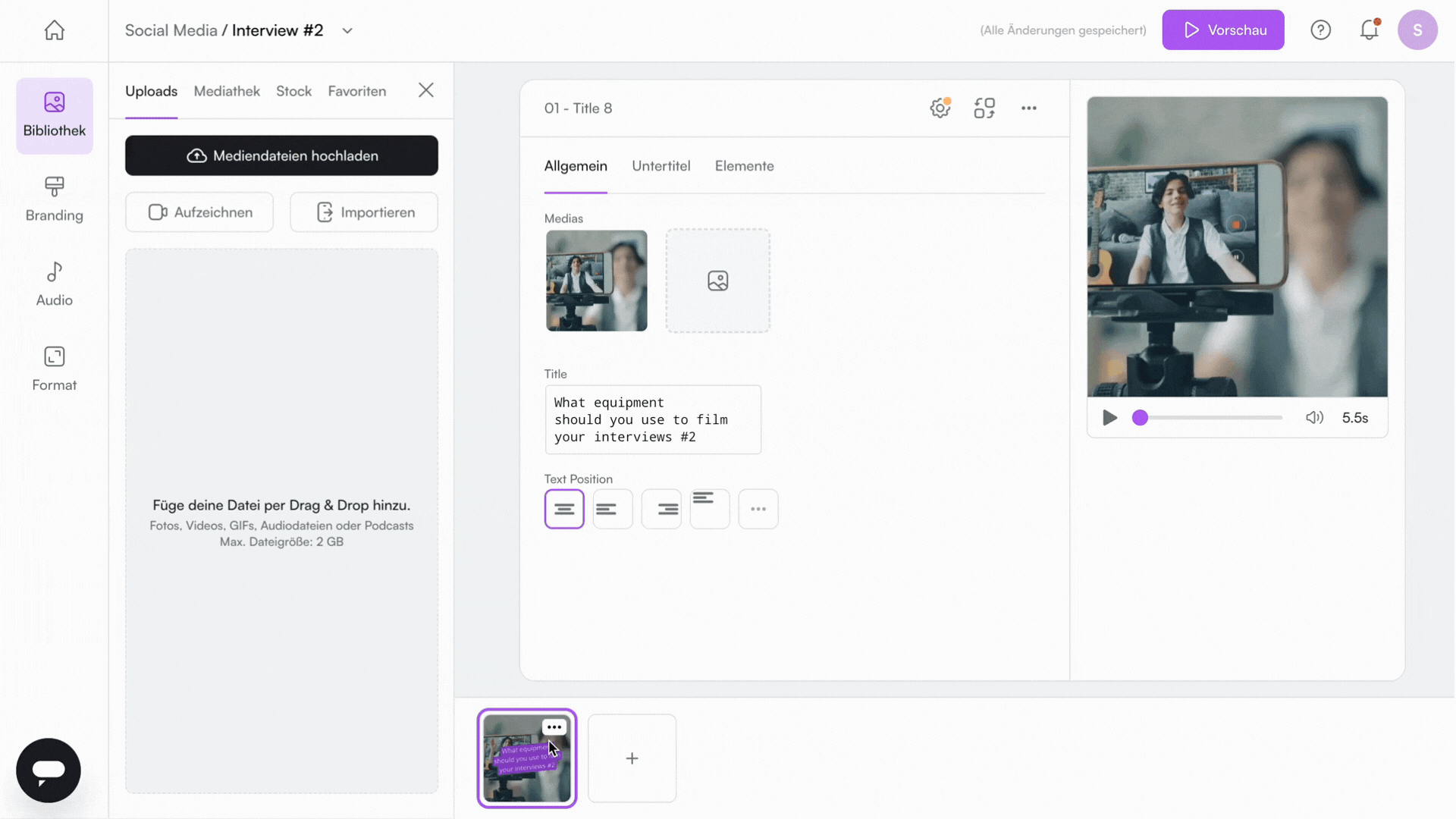Play the scene preview
This screenshot has width=1456, height=819.
coord(1109,418)
